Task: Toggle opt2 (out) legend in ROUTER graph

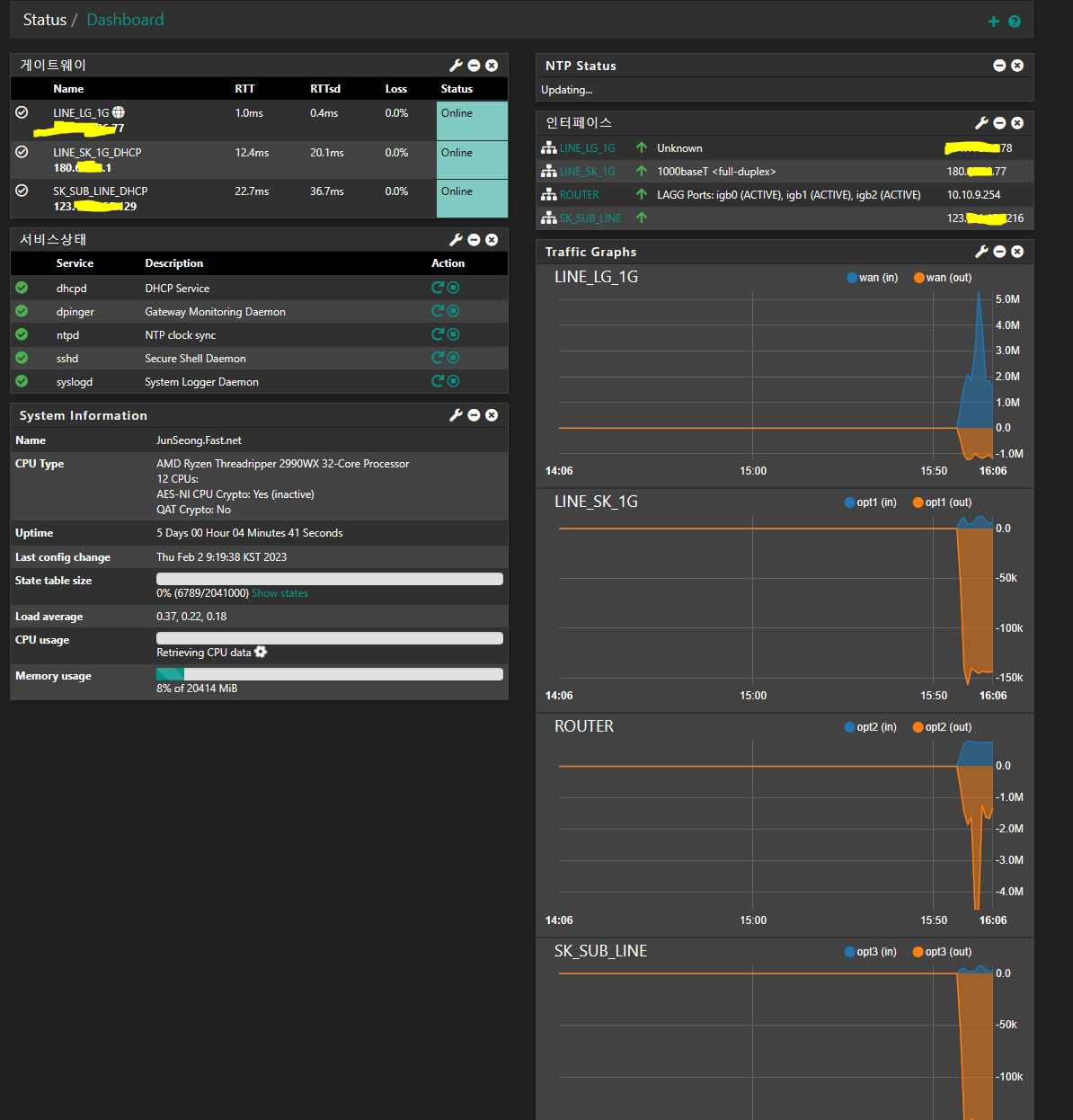Action: (x=942, y=727)
